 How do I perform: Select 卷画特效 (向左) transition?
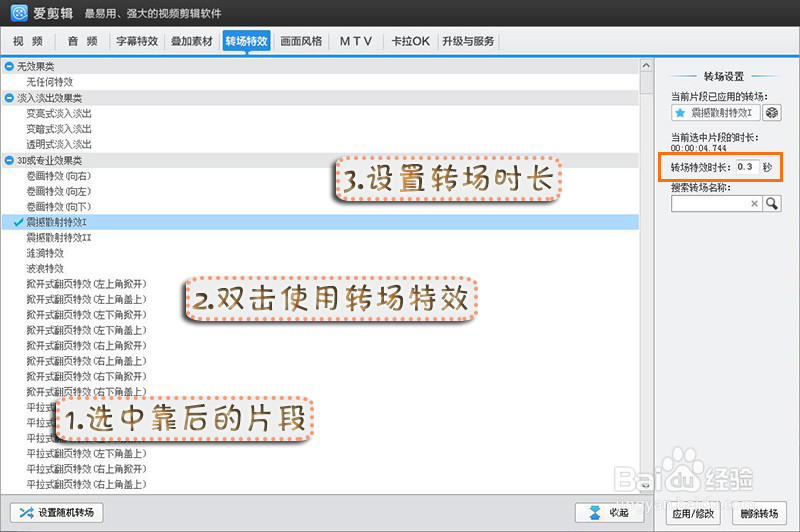[58, 191]
